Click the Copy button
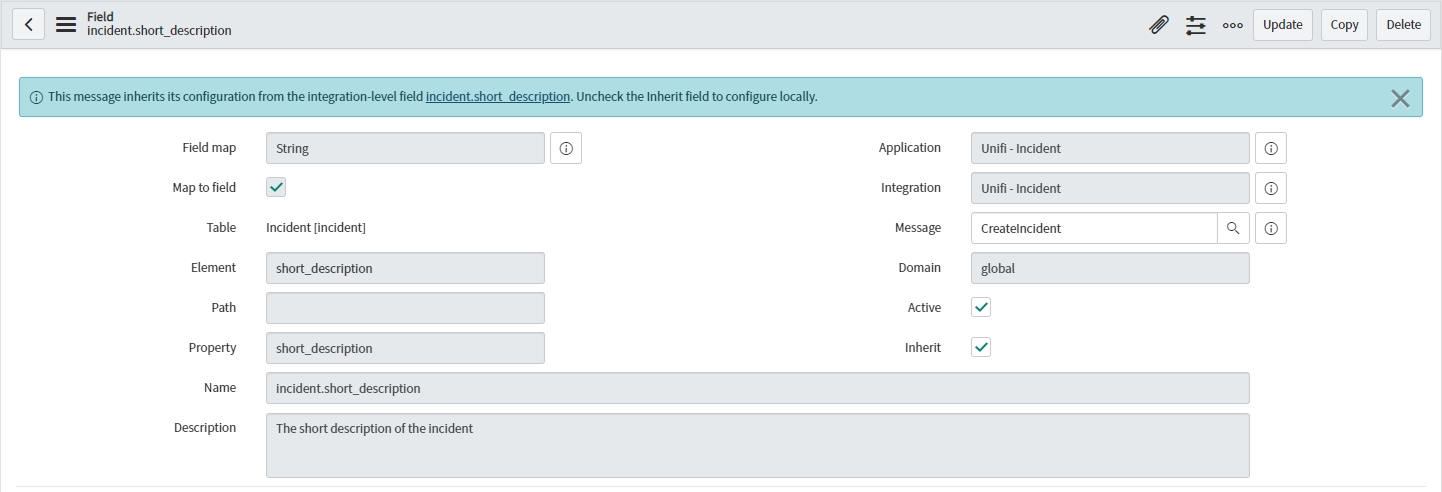This screenshot has width=1442, height=492. (x=1344, y=25)
